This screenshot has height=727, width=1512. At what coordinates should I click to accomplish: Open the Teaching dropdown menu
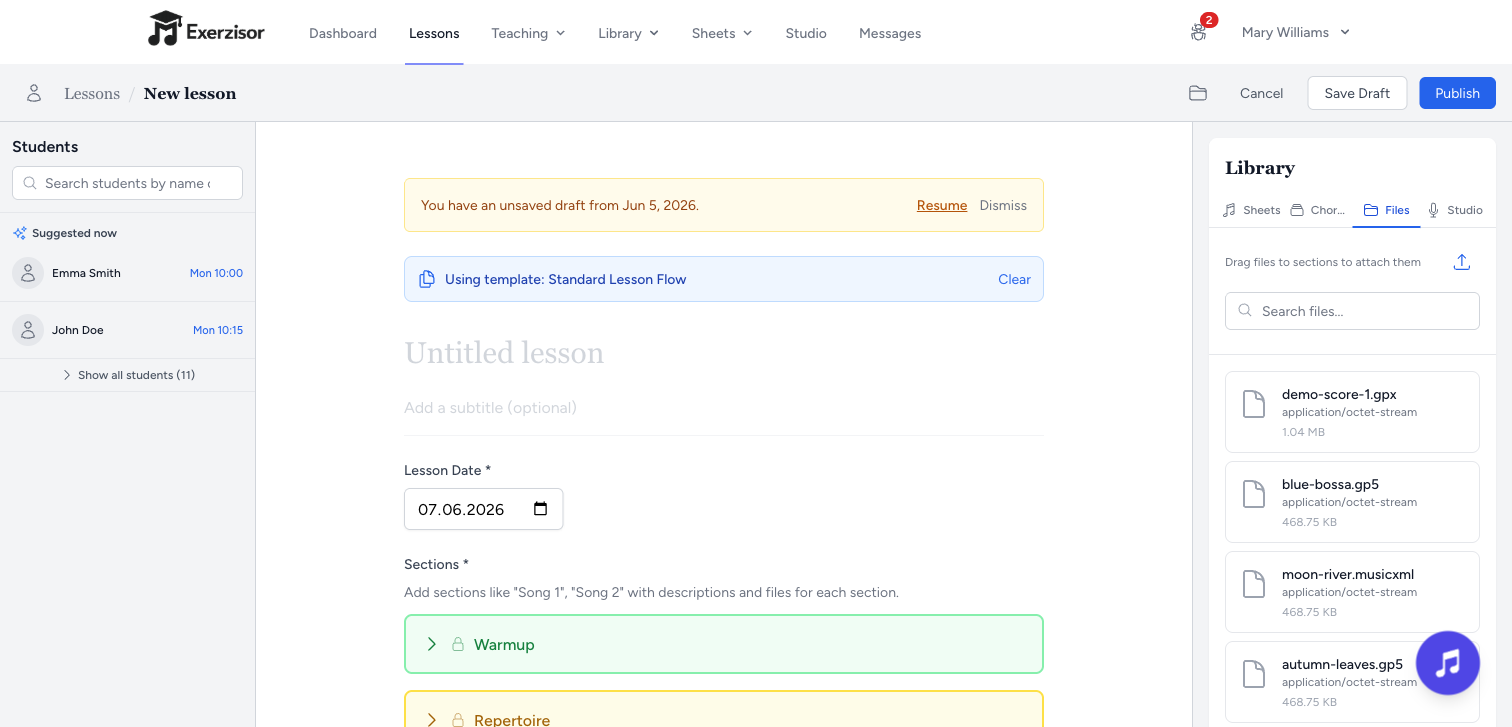point(528,33)
